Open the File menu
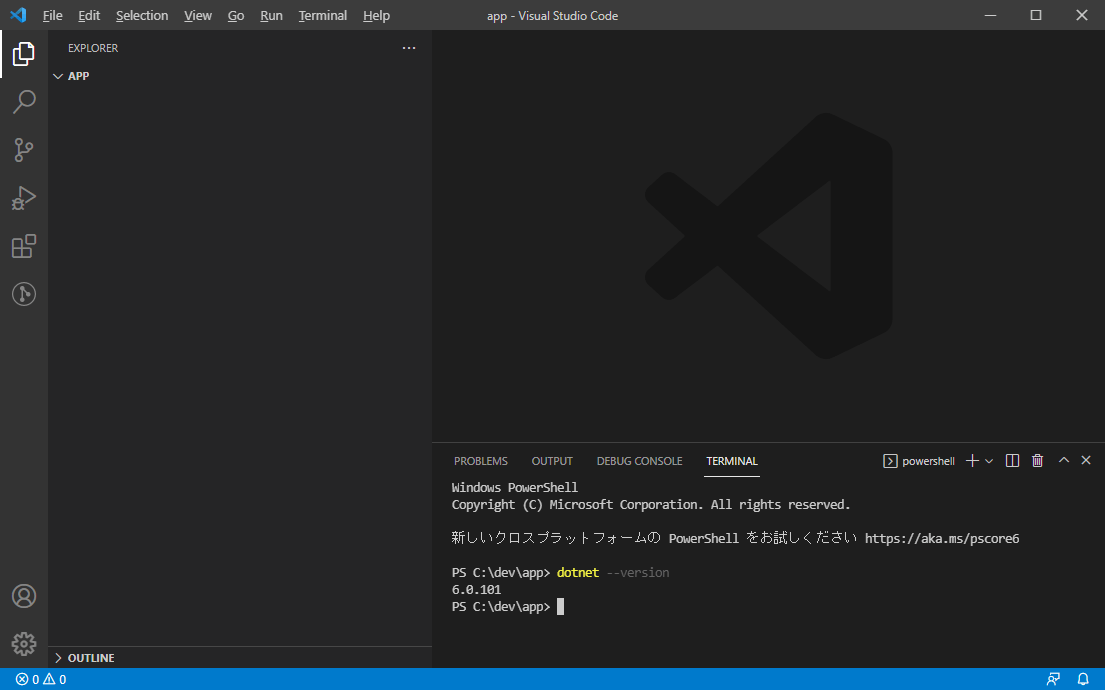The height and width of the screenshot is (690, 1105). click(52, 16)
